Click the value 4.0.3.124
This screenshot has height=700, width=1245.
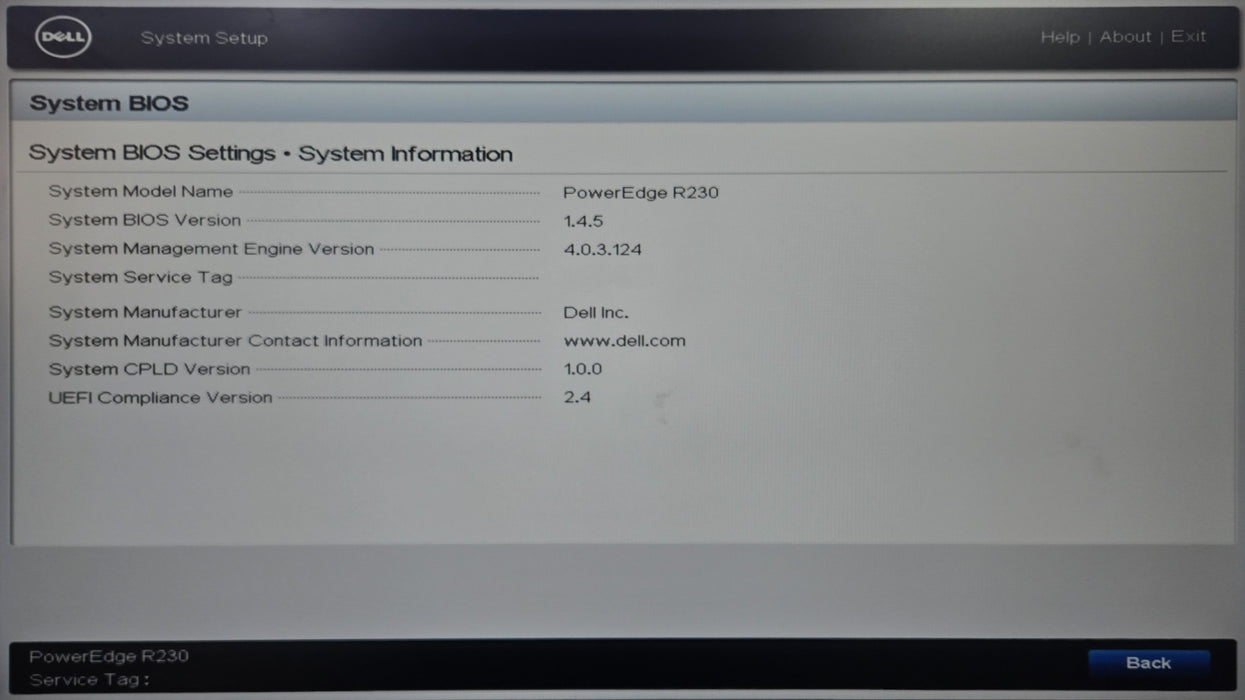pyautogui.click(x=603, y=249)
